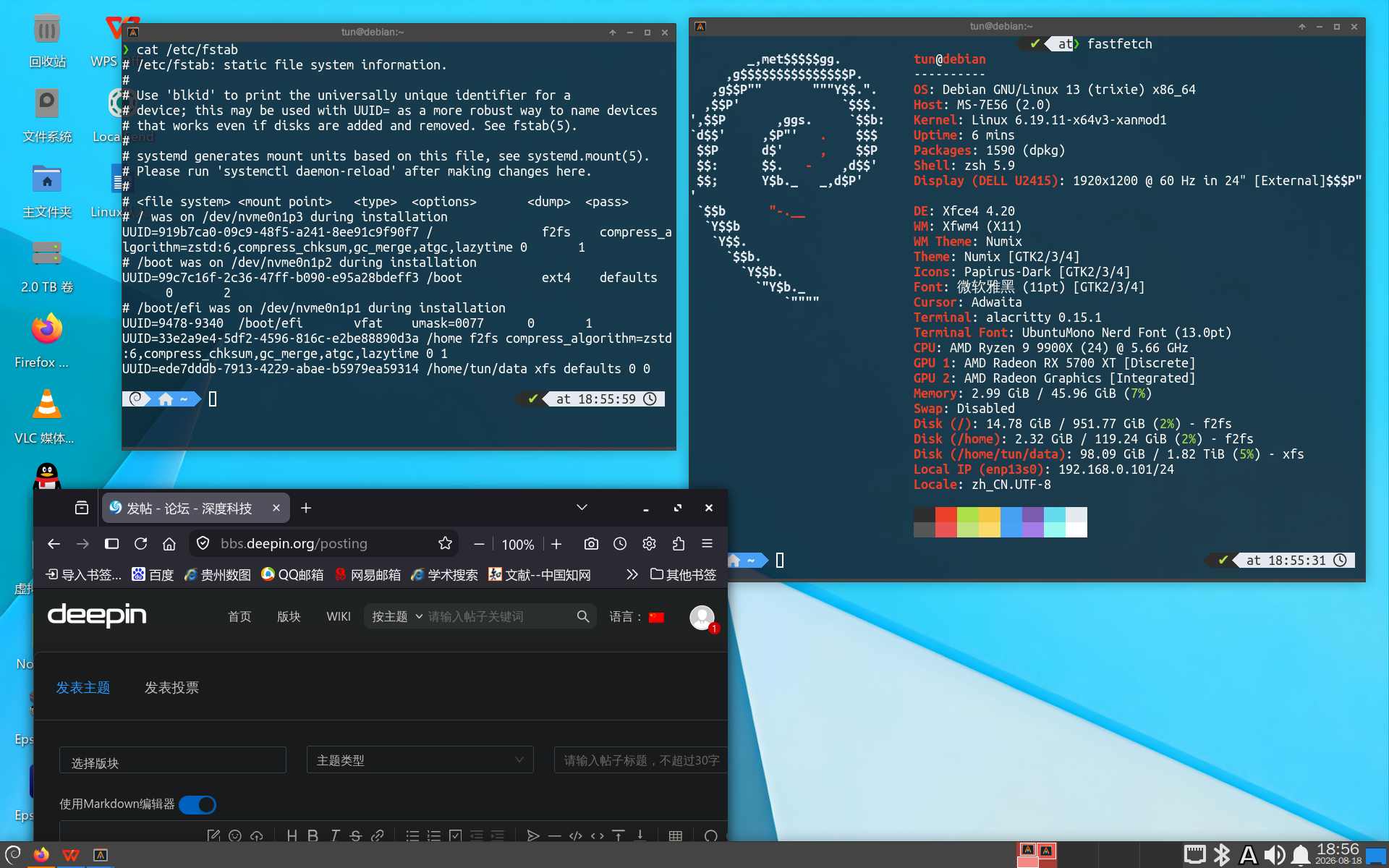Viewport: 1389px width, 868px height.
Task: Click the volume speaker tray icon
Action: coord(1275,855)
